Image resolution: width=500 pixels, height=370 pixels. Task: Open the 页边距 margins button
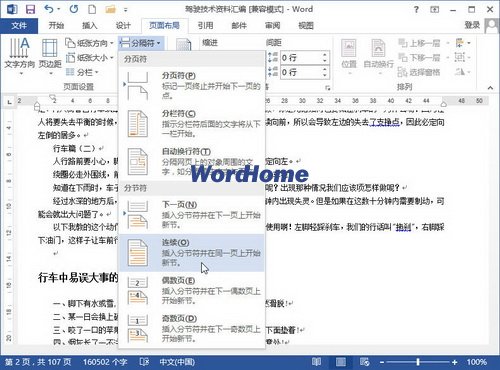tap(50, 56)
